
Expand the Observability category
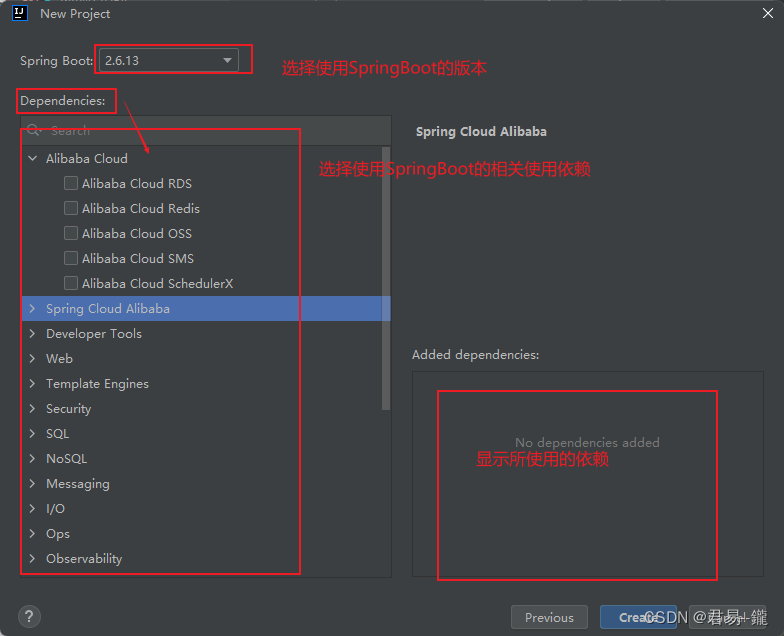tap(32, 558)
